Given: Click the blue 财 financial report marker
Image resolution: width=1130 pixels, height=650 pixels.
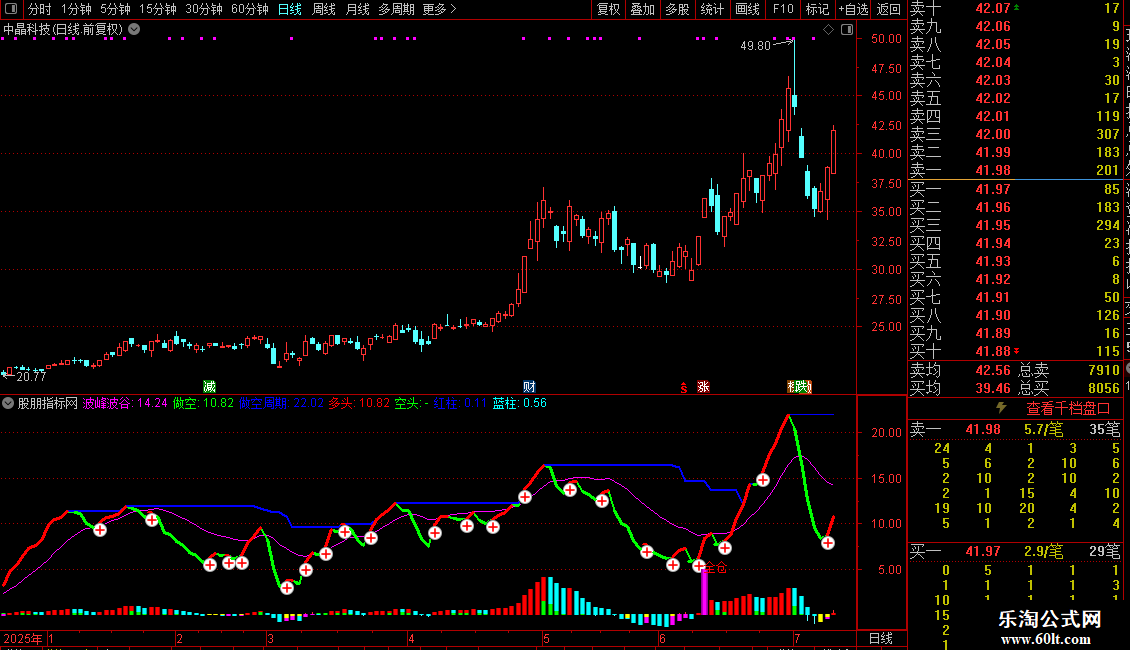Looking at the screenshot, I should tap(529, 387).
